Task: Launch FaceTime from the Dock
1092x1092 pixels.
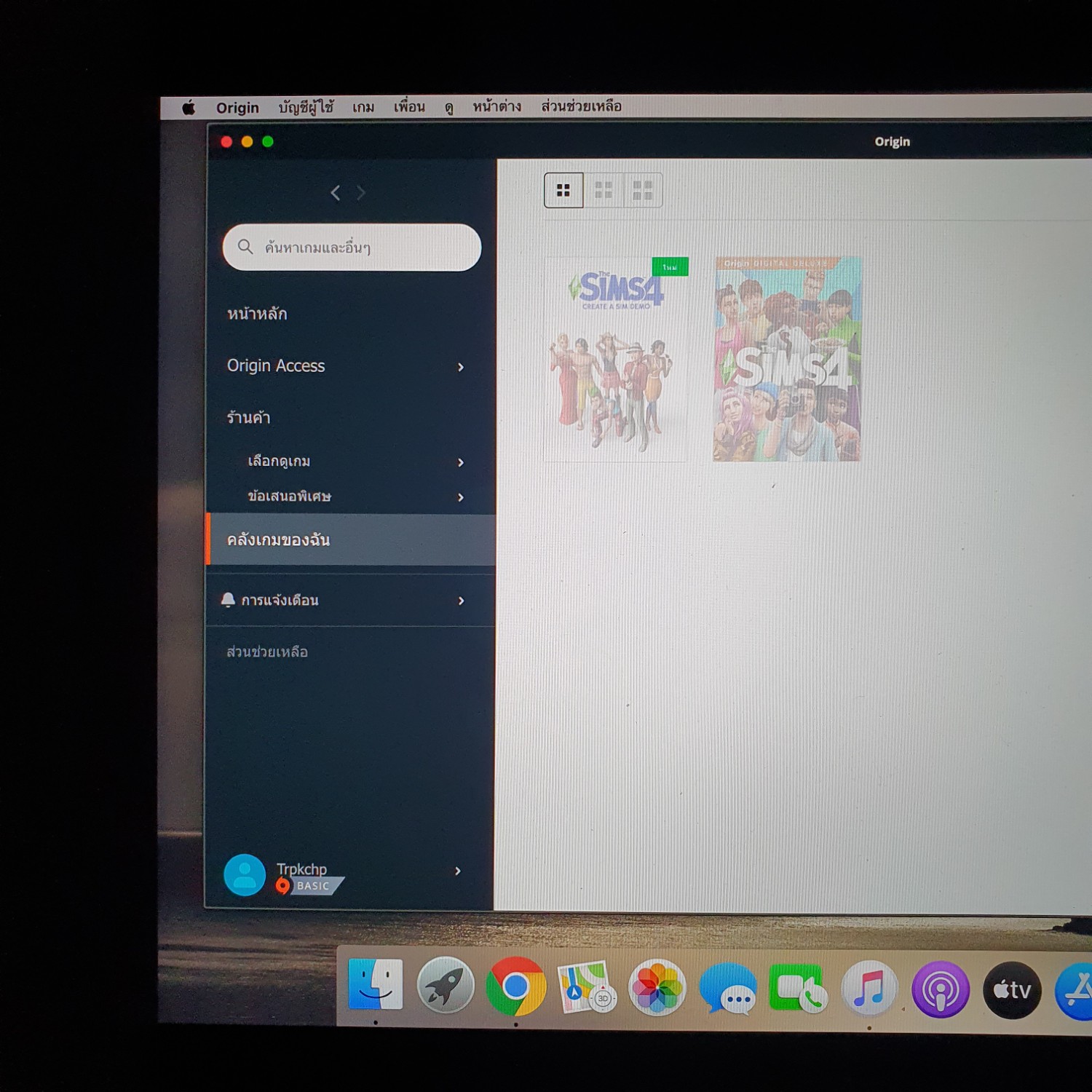Action: click(x=798, y=989)
